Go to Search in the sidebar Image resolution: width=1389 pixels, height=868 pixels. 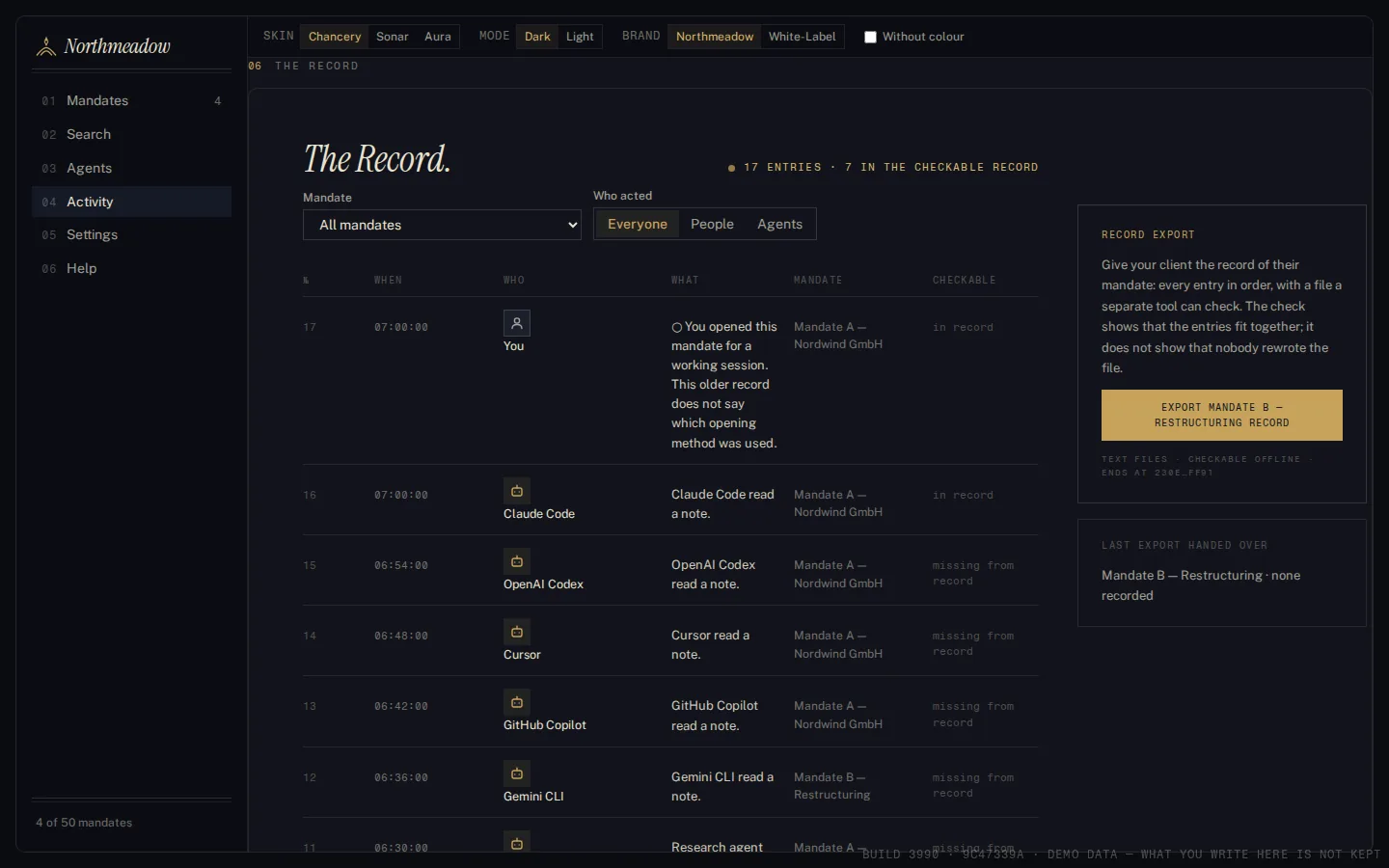tap(131, 134)
